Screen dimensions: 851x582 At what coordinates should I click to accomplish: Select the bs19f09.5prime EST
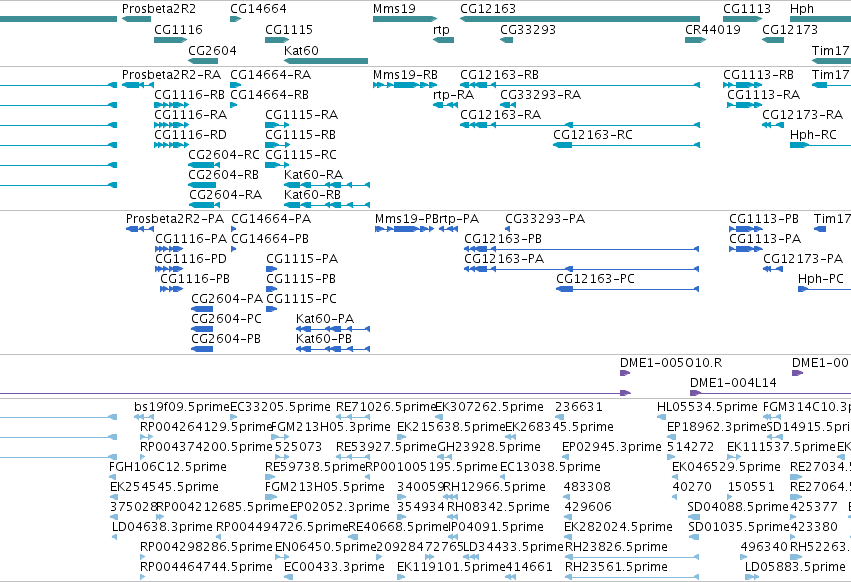[144, 417]
